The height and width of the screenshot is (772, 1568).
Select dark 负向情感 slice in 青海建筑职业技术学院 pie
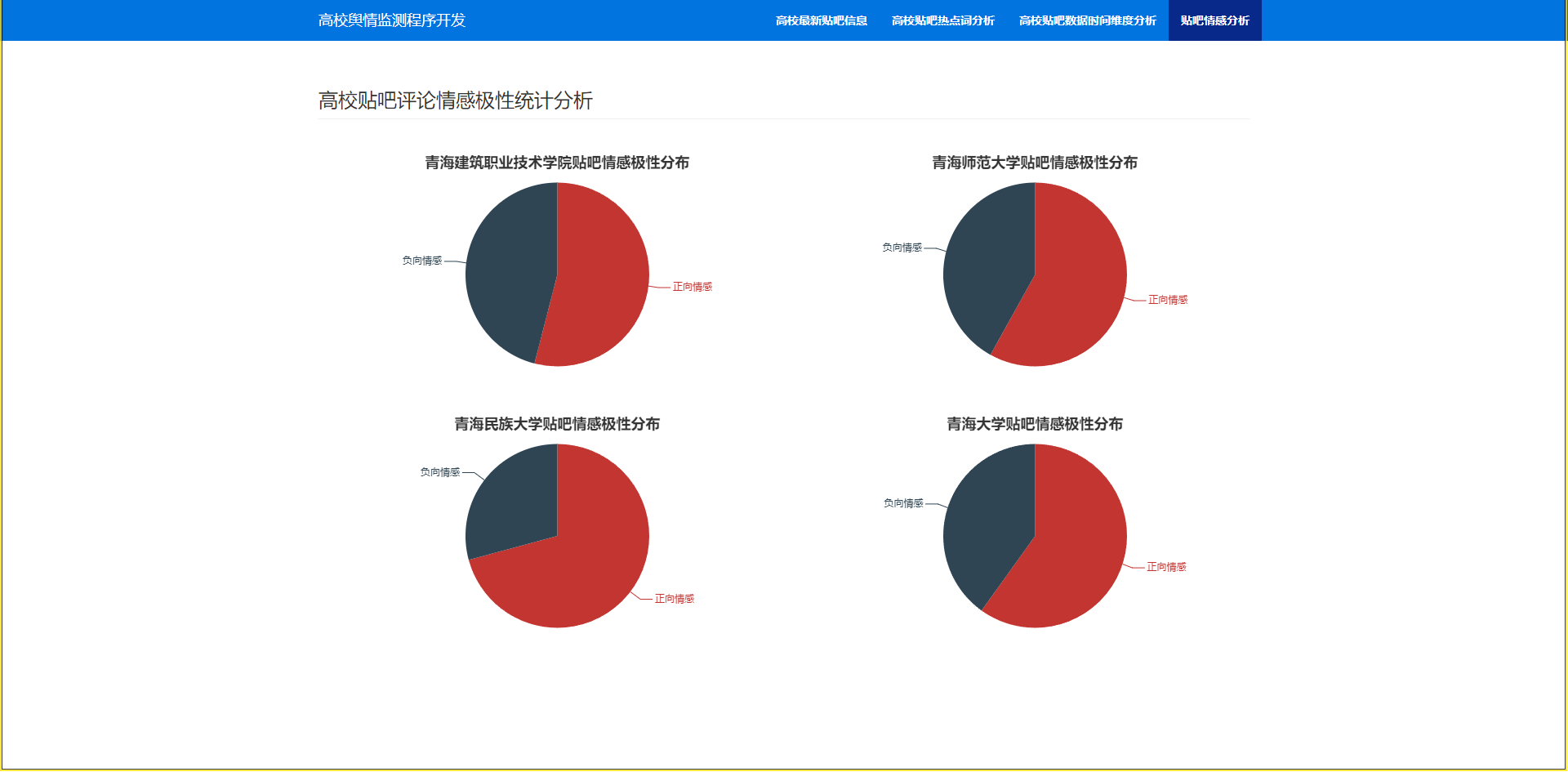[x=510, y=270]
